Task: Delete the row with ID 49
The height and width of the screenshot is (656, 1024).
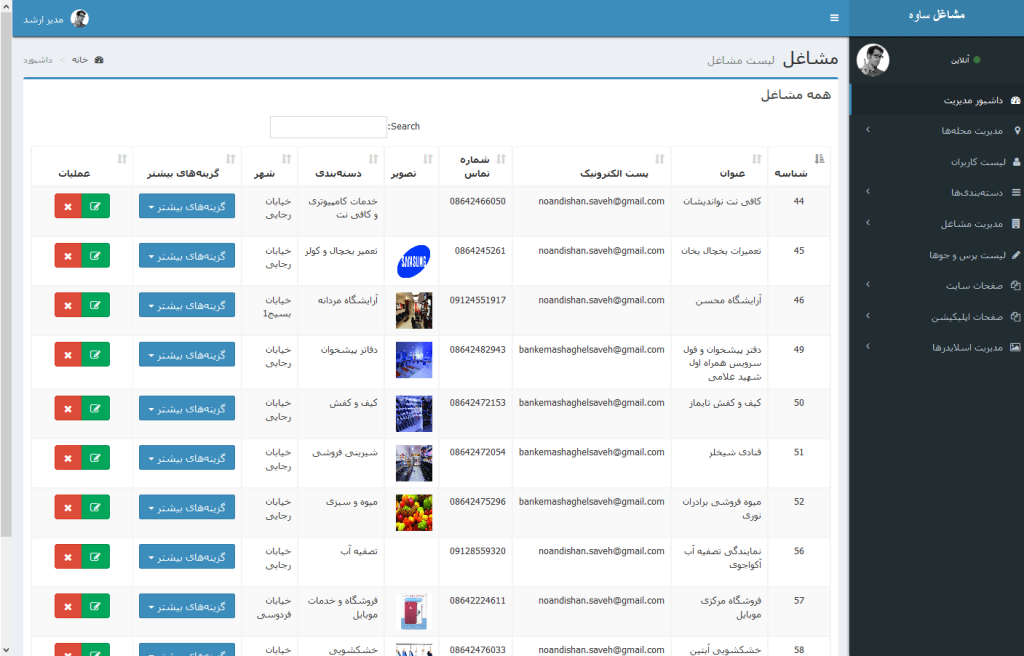Action: tap(68, 354)
